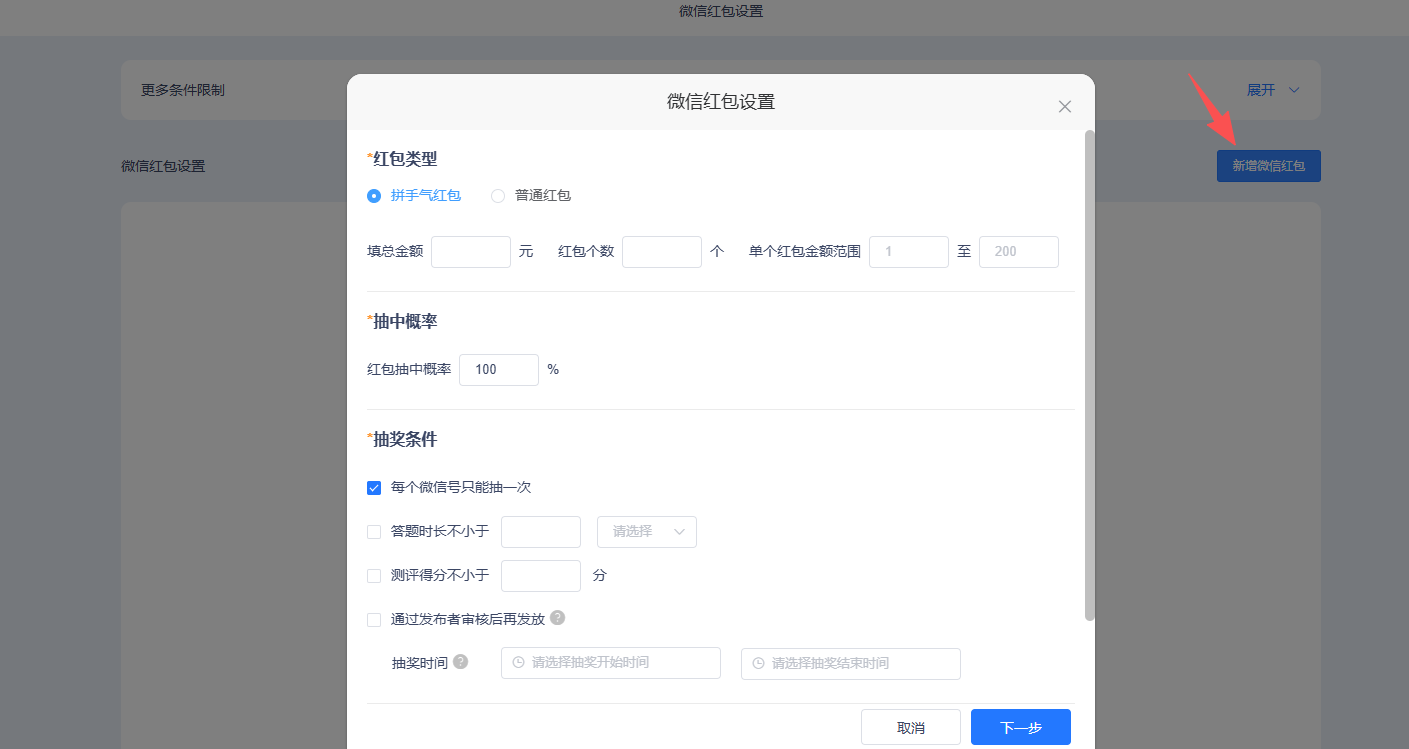
Task: Uncheck 每个微信号只能抽一次 checkbox
Action: point(374,488)
